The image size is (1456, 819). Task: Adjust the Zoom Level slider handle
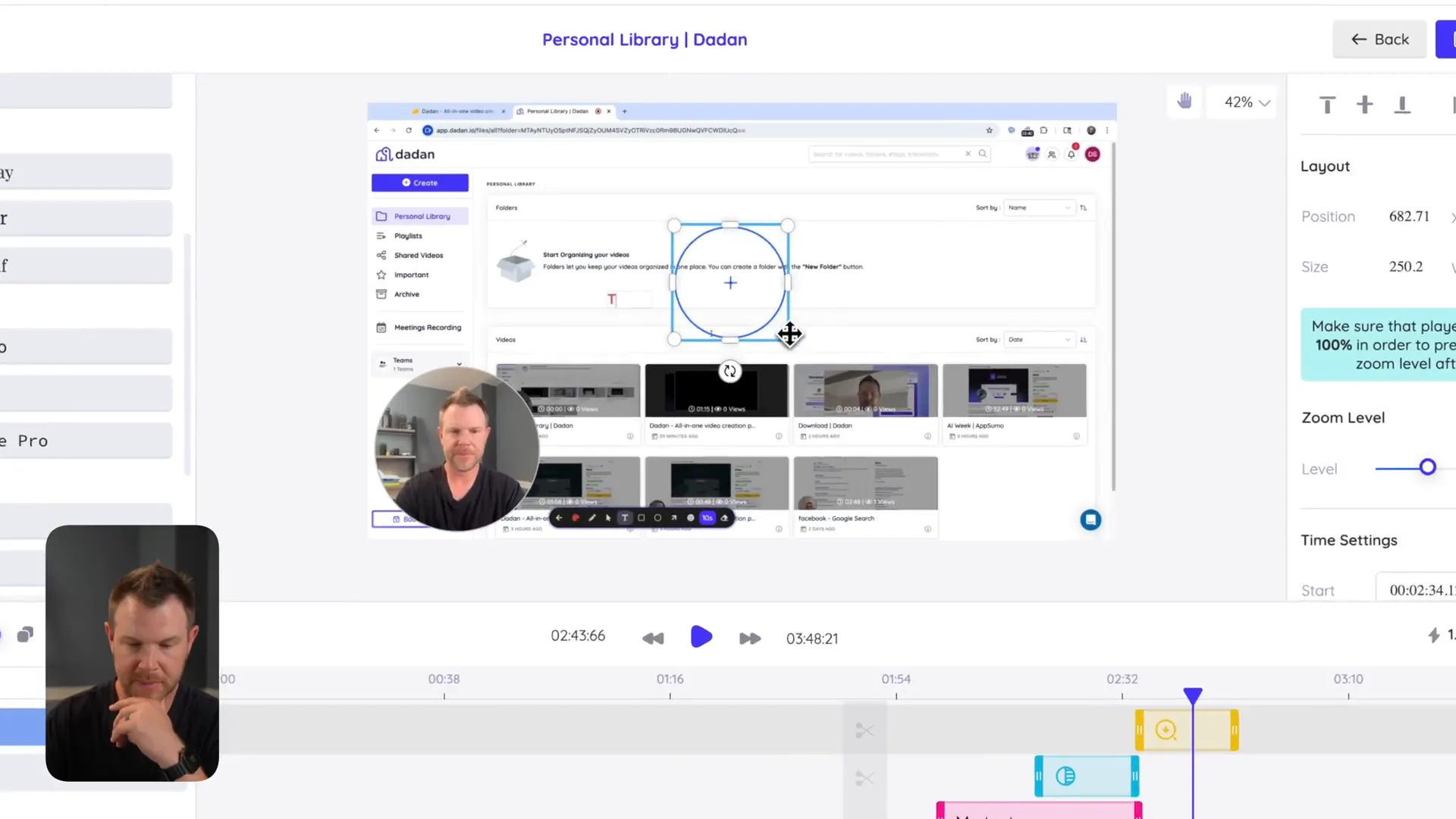point(1427,467)
